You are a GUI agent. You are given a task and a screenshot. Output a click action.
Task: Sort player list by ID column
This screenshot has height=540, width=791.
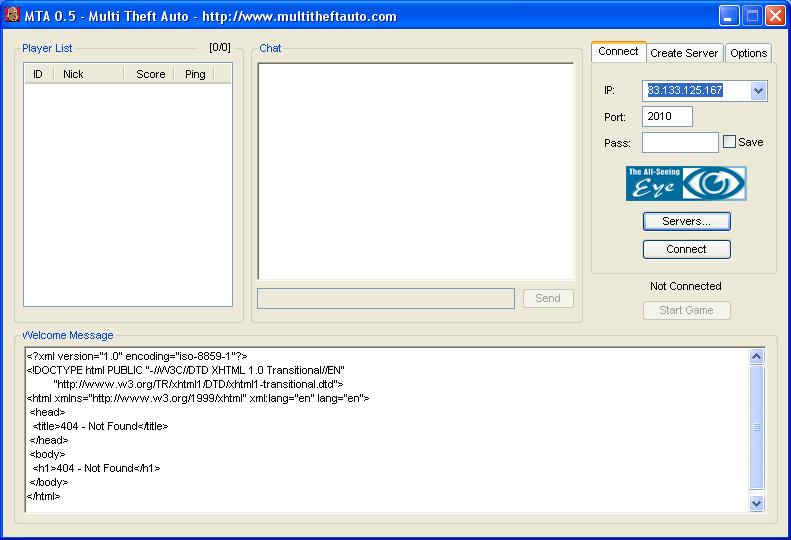38,74
